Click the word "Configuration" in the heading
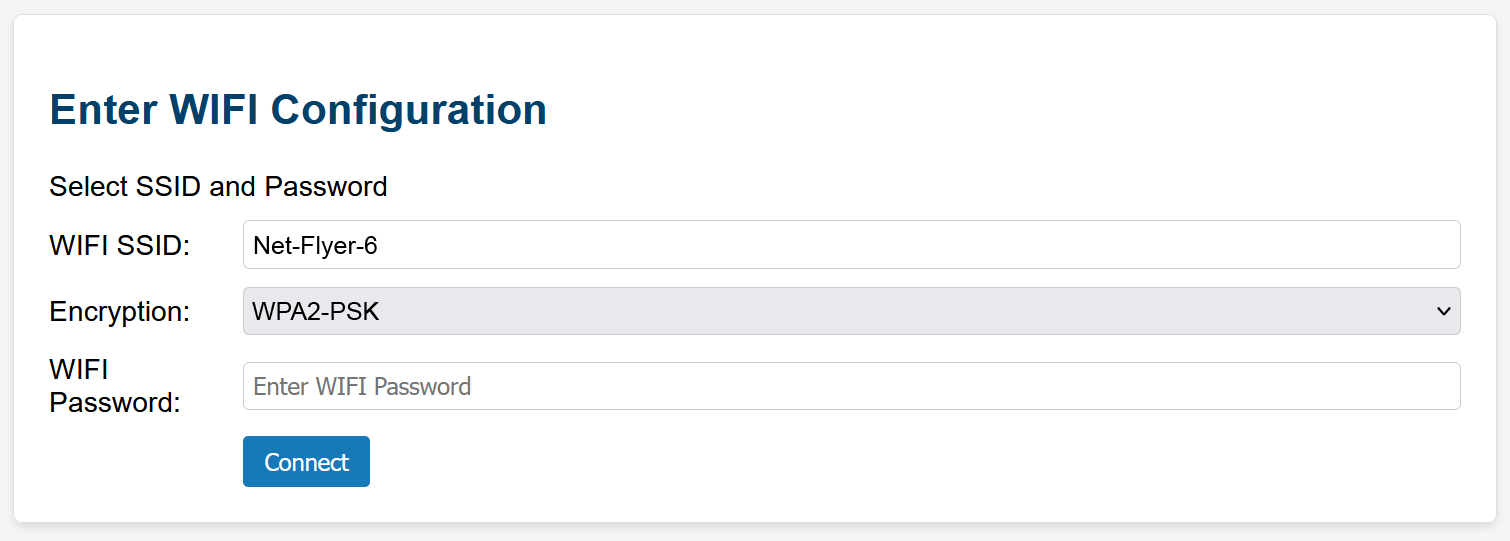The height and width of the screenshot is (541, 1510). (409, 109)
